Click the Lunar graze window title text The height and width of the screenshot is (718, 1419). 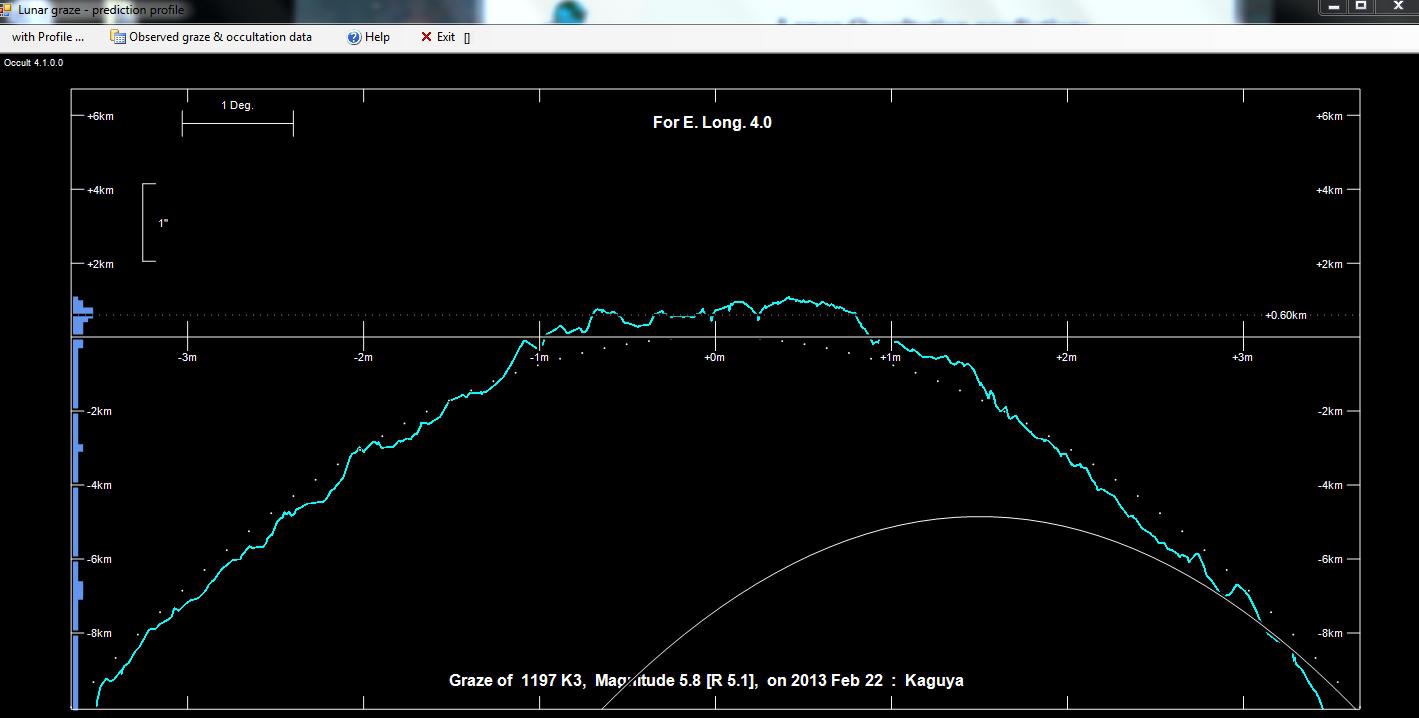coord(101,9)
